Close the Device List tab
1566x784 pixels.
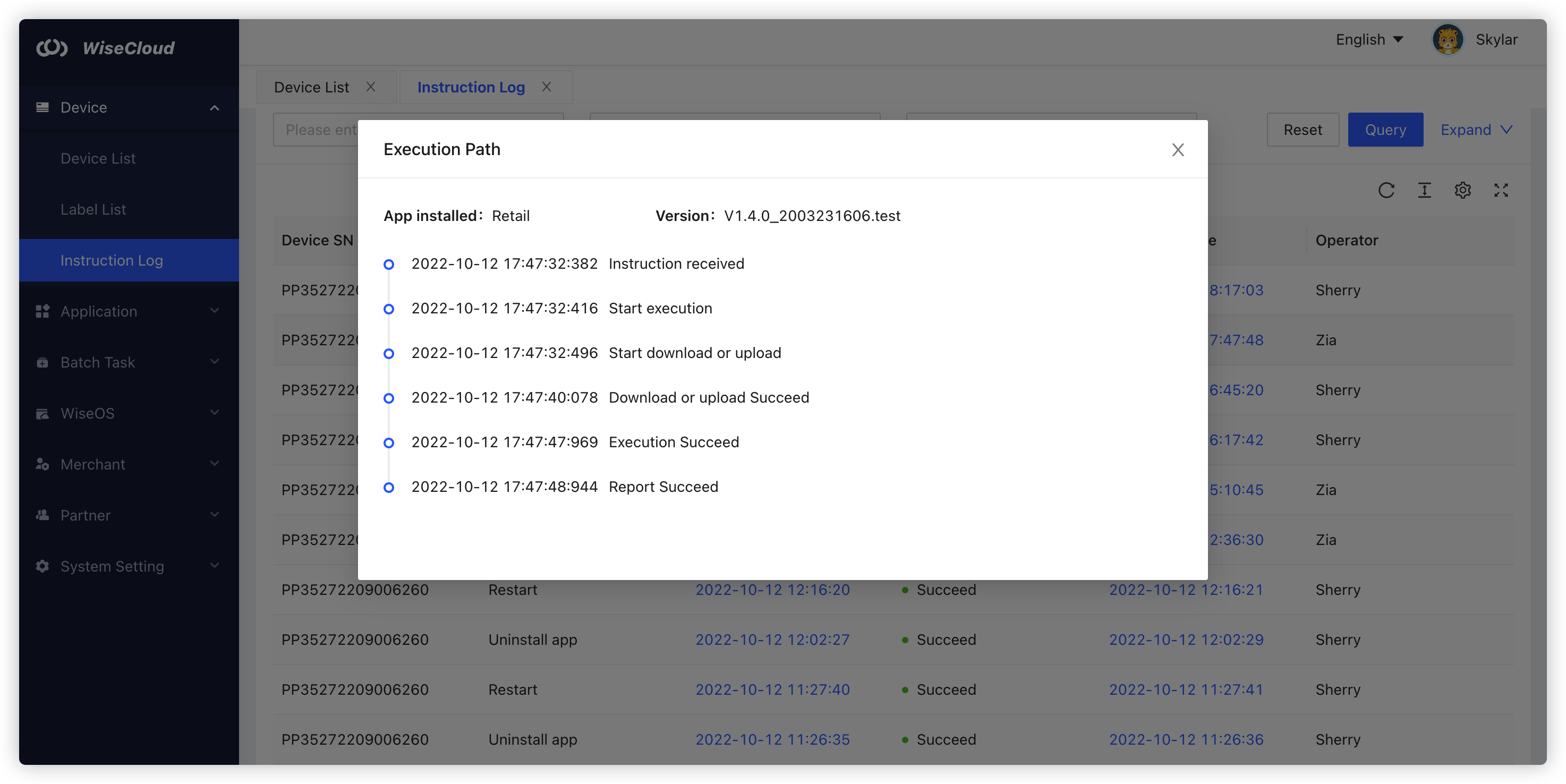click(x=370, y=87)
